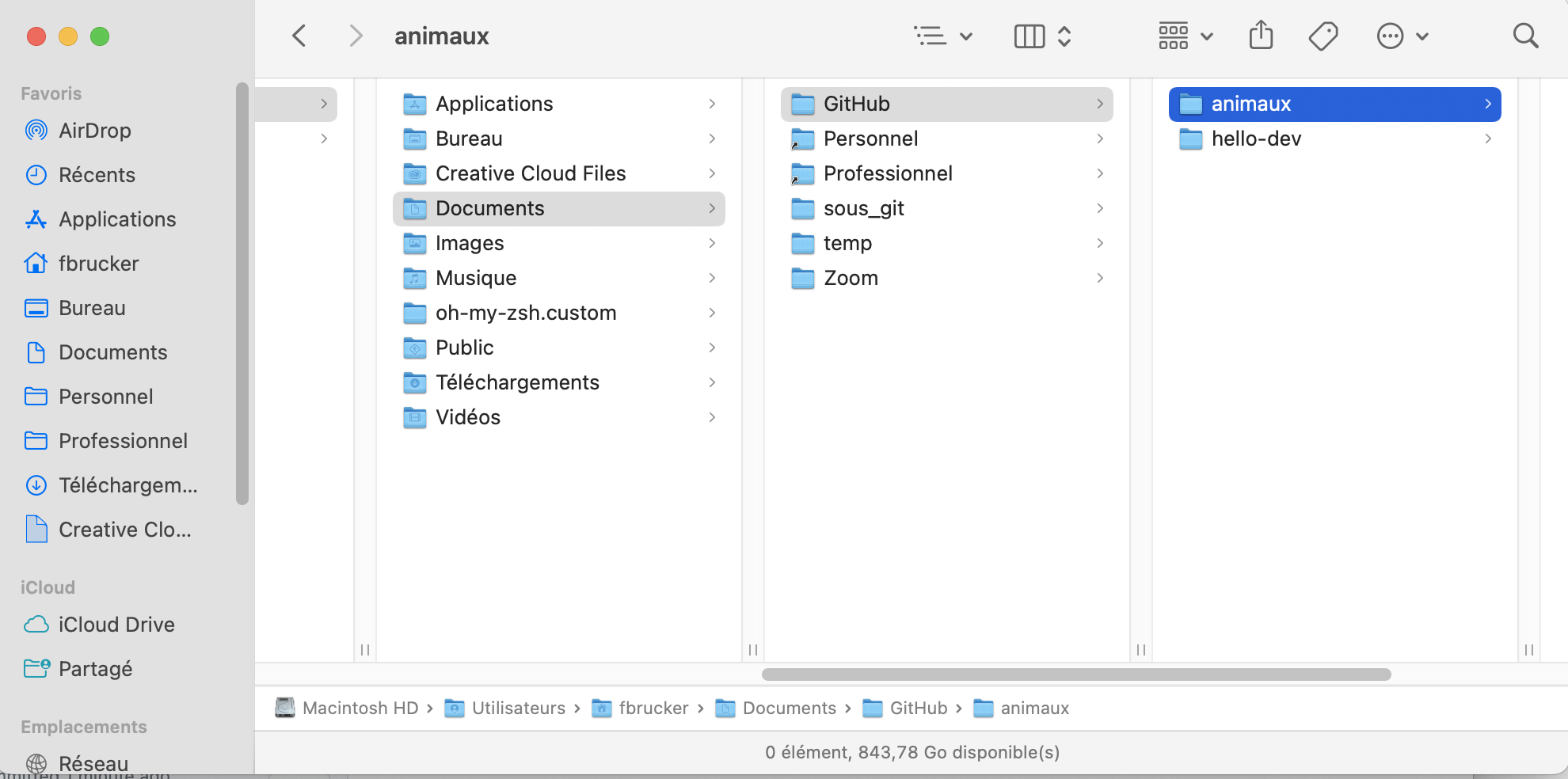Open AirDrop in the sidebar

tap(94, 131)
